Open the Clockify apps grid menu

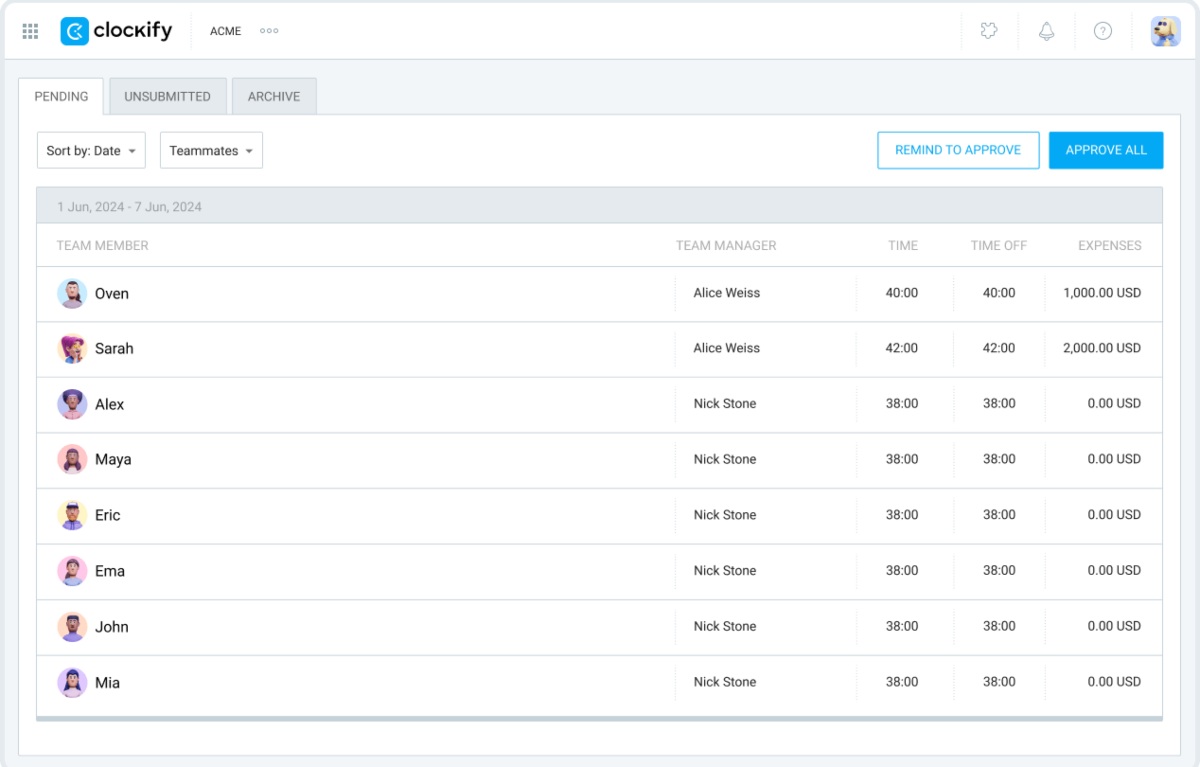pyautogui.click(x=30, y=30)
